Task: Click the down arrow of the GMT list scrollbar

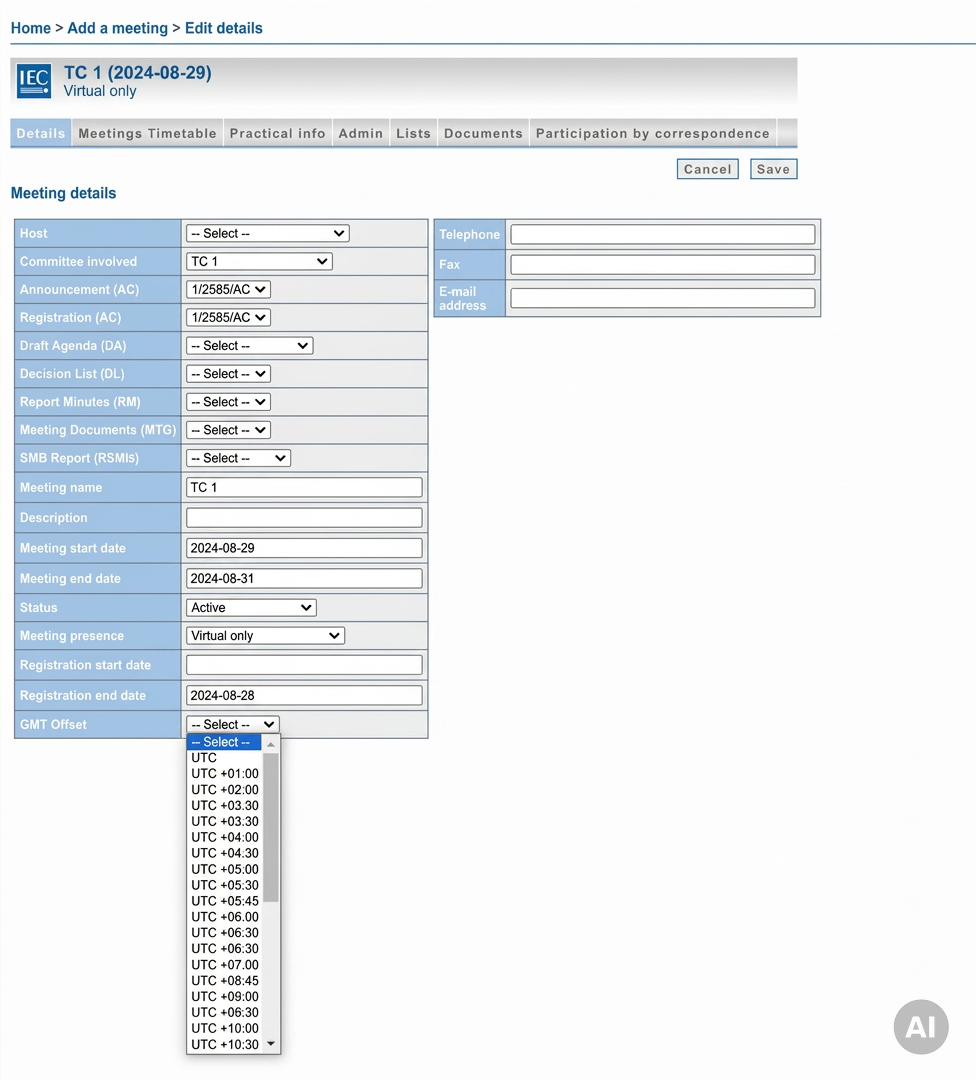Action: pyautogui.click(x=271, y=1044)
